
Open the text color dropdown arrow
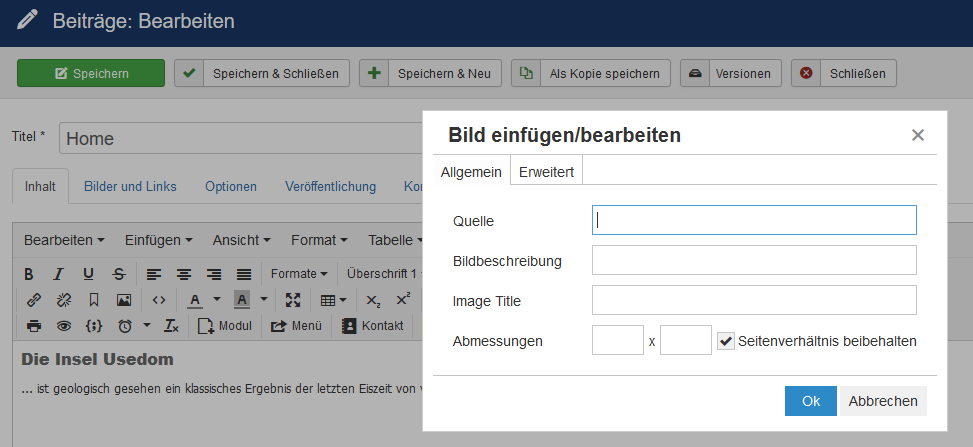[x=218, y=300]
